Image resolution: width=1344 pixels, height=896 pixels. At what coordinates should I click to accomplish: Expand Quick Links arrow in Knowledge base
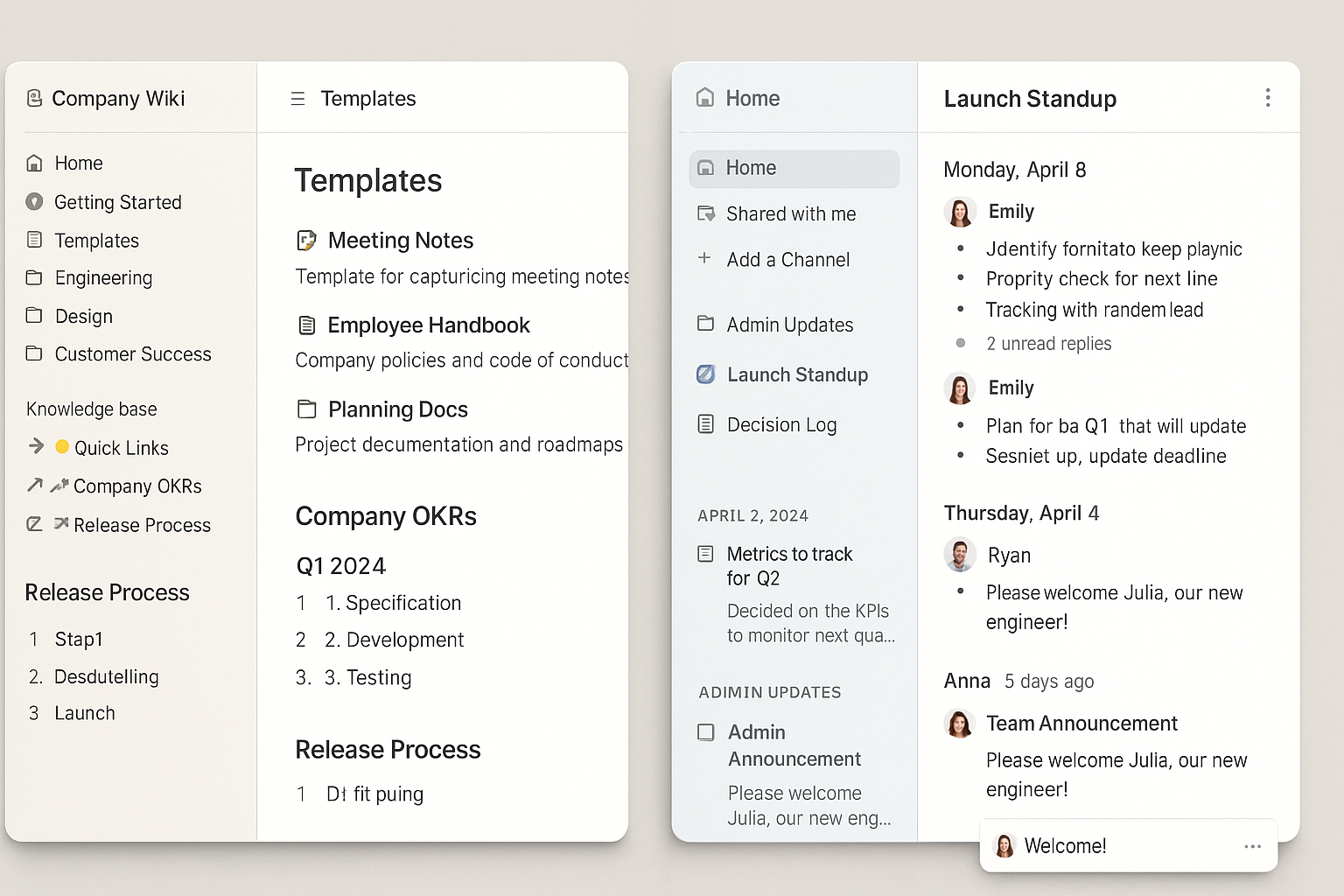point(36,446)
